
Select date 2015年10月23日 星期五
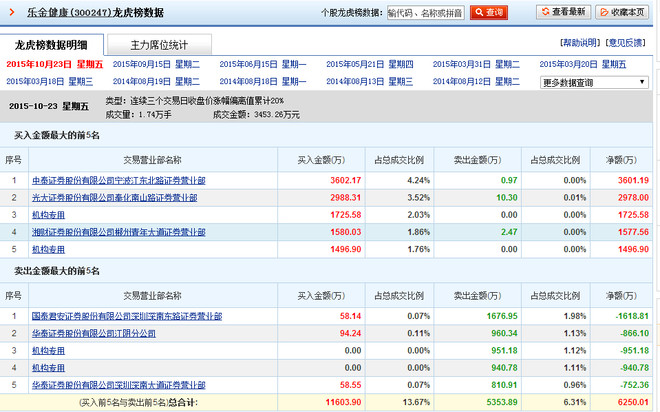point(54,64)
